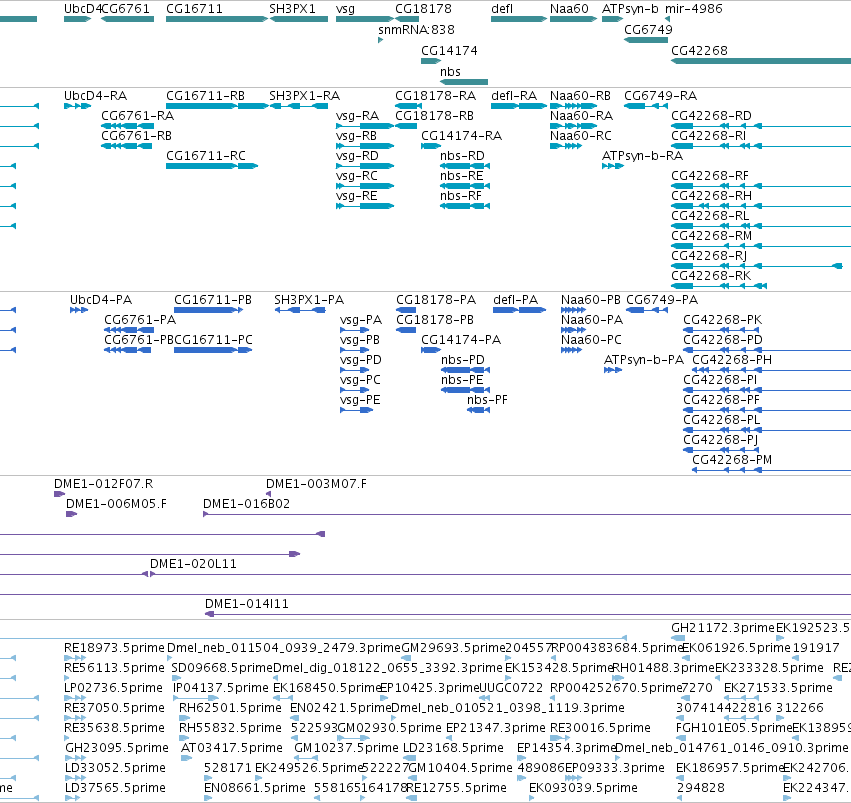
Task: Select the CG42268 gene label
Action: (700, 50)
